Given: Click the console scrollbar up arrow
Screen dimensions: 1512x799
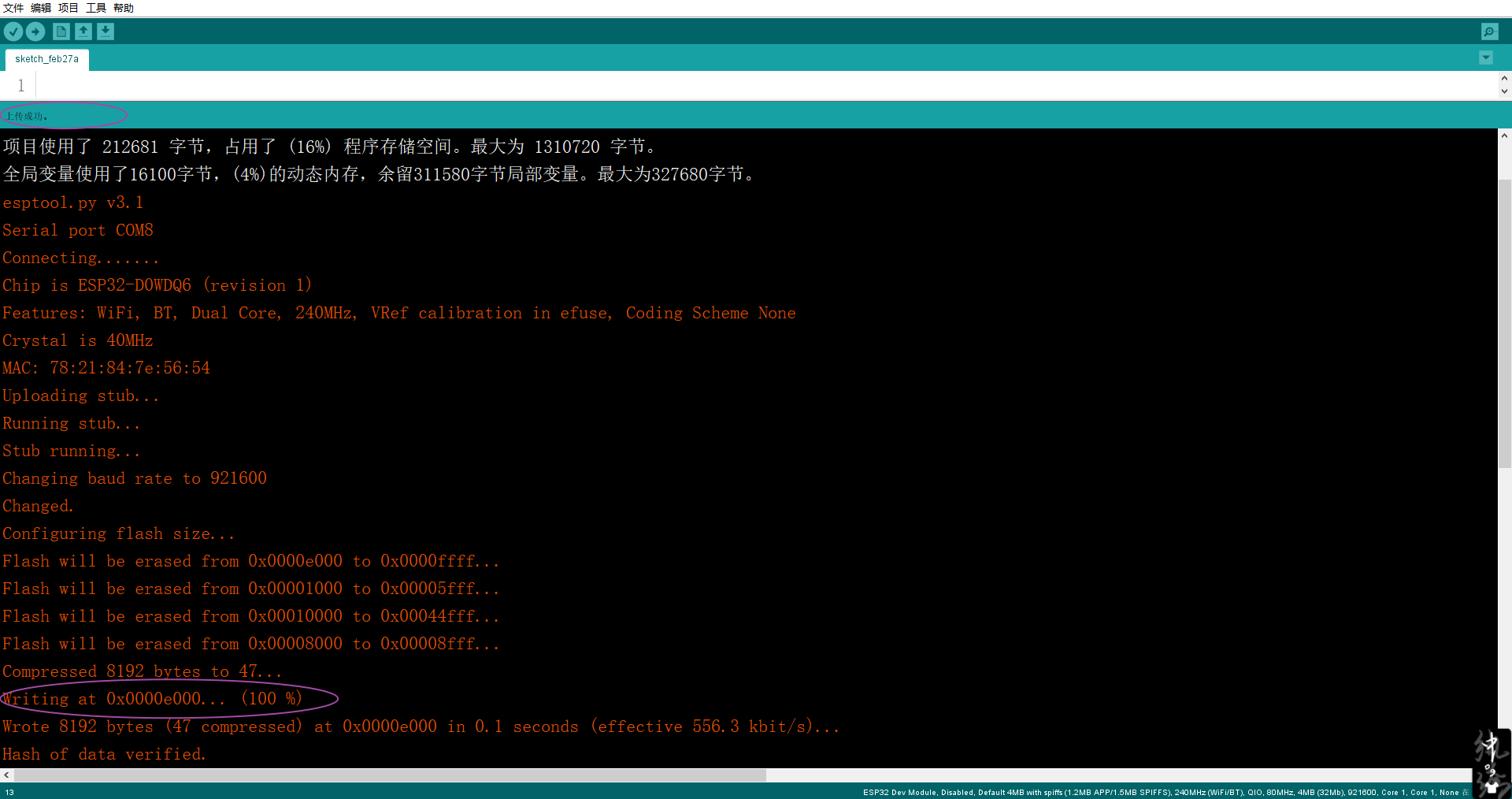Looking at the screenshot, I should 1504,135.
